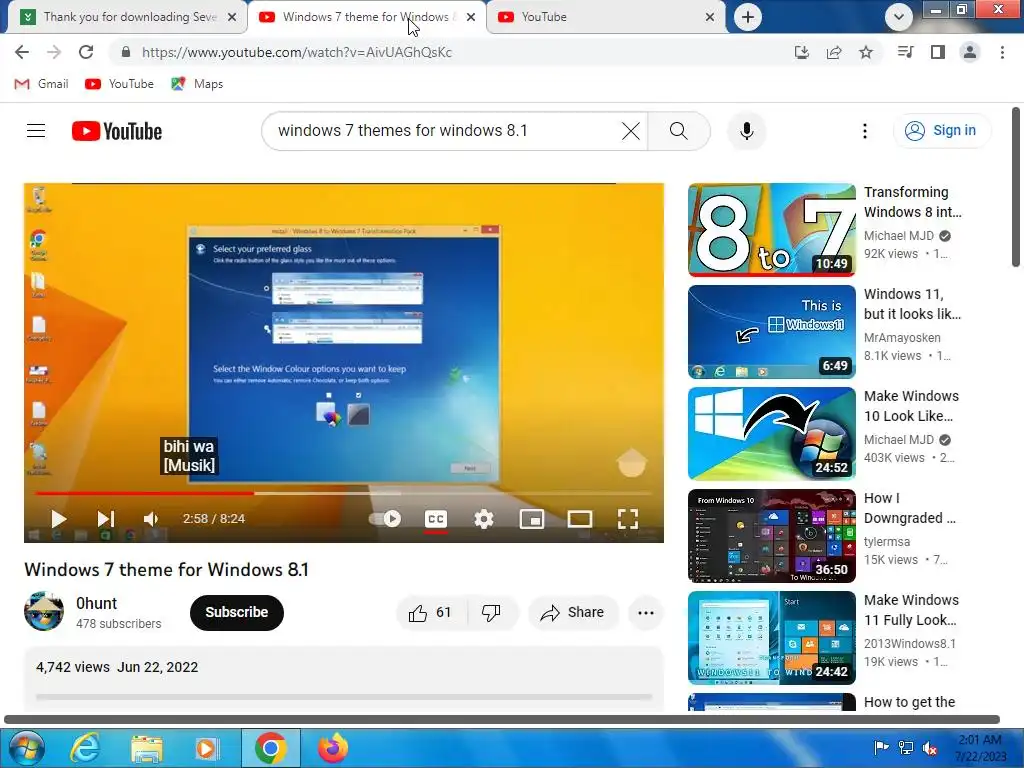Close the 'Thank you for downloading' tab
Image resolution: width=1024 pixels, height=768 pixels.
click(232, 17)
